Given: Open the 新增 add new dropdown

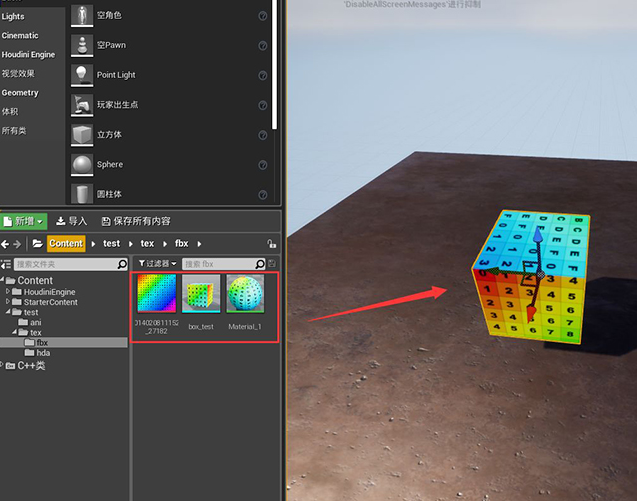Looking at the screenshot, I should coord(24,221).
